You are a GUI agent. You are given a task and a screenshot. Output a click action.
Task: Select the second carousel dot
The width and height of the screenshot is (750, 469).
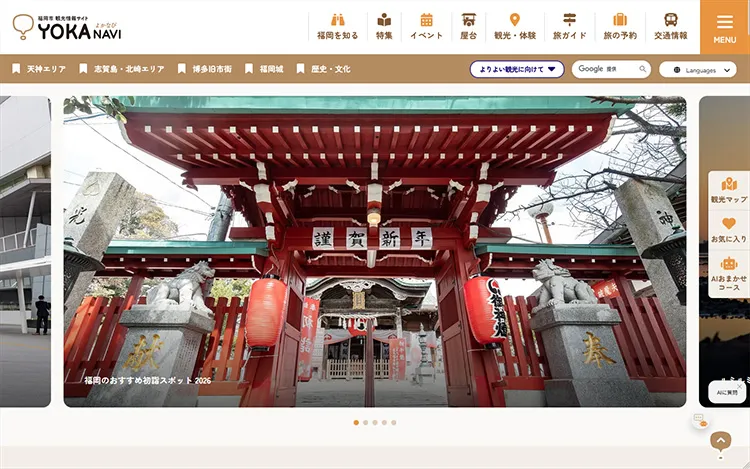tap(365, 423)
